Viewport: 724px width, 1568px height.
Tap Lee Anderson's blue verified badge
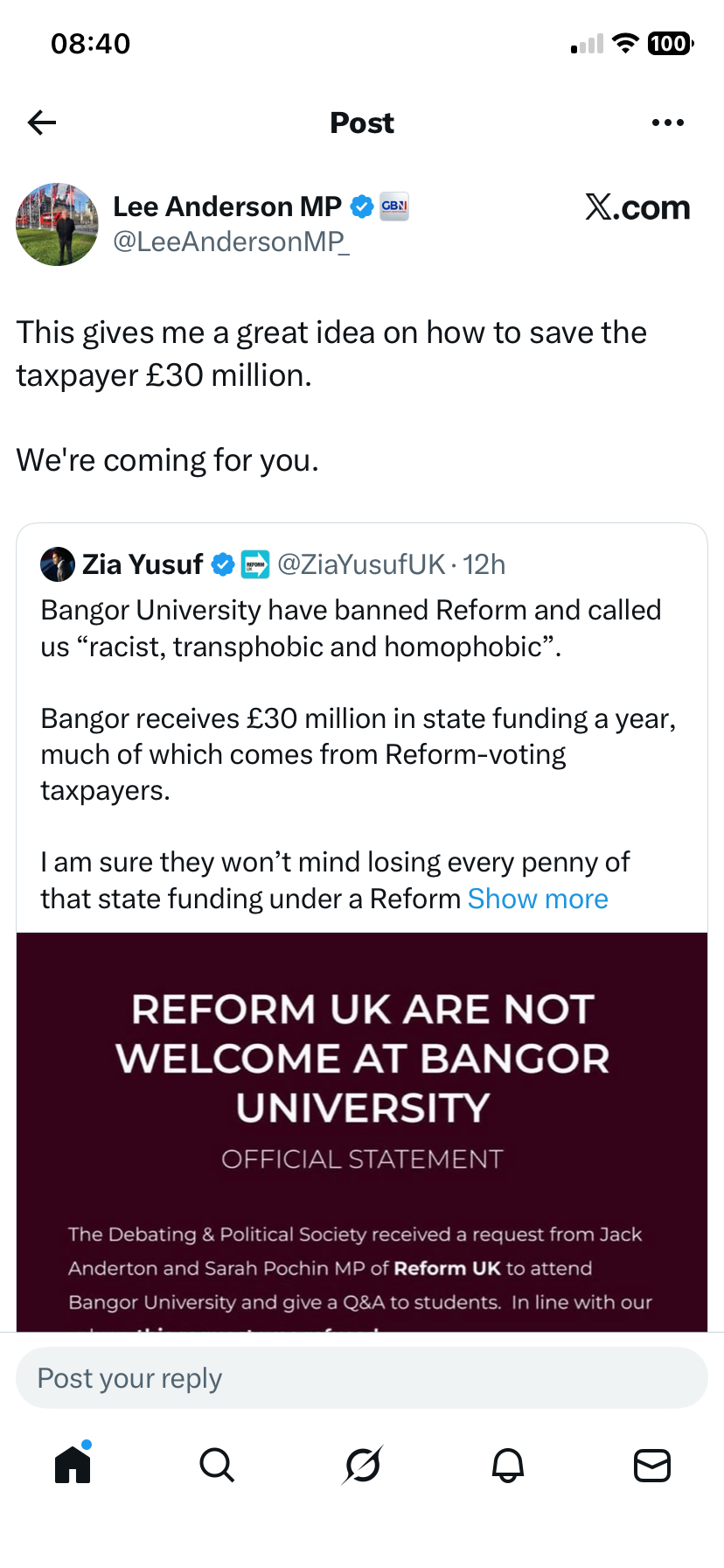[x=362, y=206]
